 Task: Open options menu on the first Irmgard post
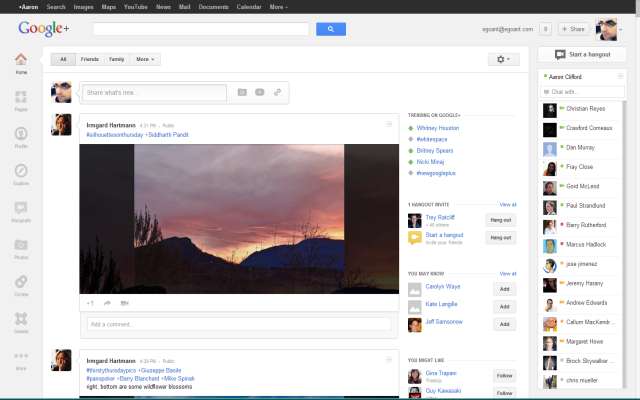389,124
